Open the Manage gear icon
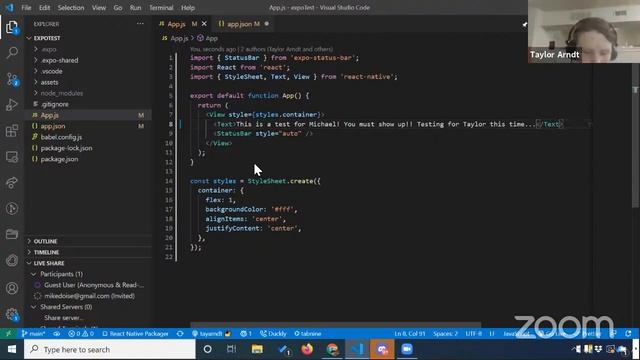The height and width of the screenshot is (360, 640). (12, 314)
